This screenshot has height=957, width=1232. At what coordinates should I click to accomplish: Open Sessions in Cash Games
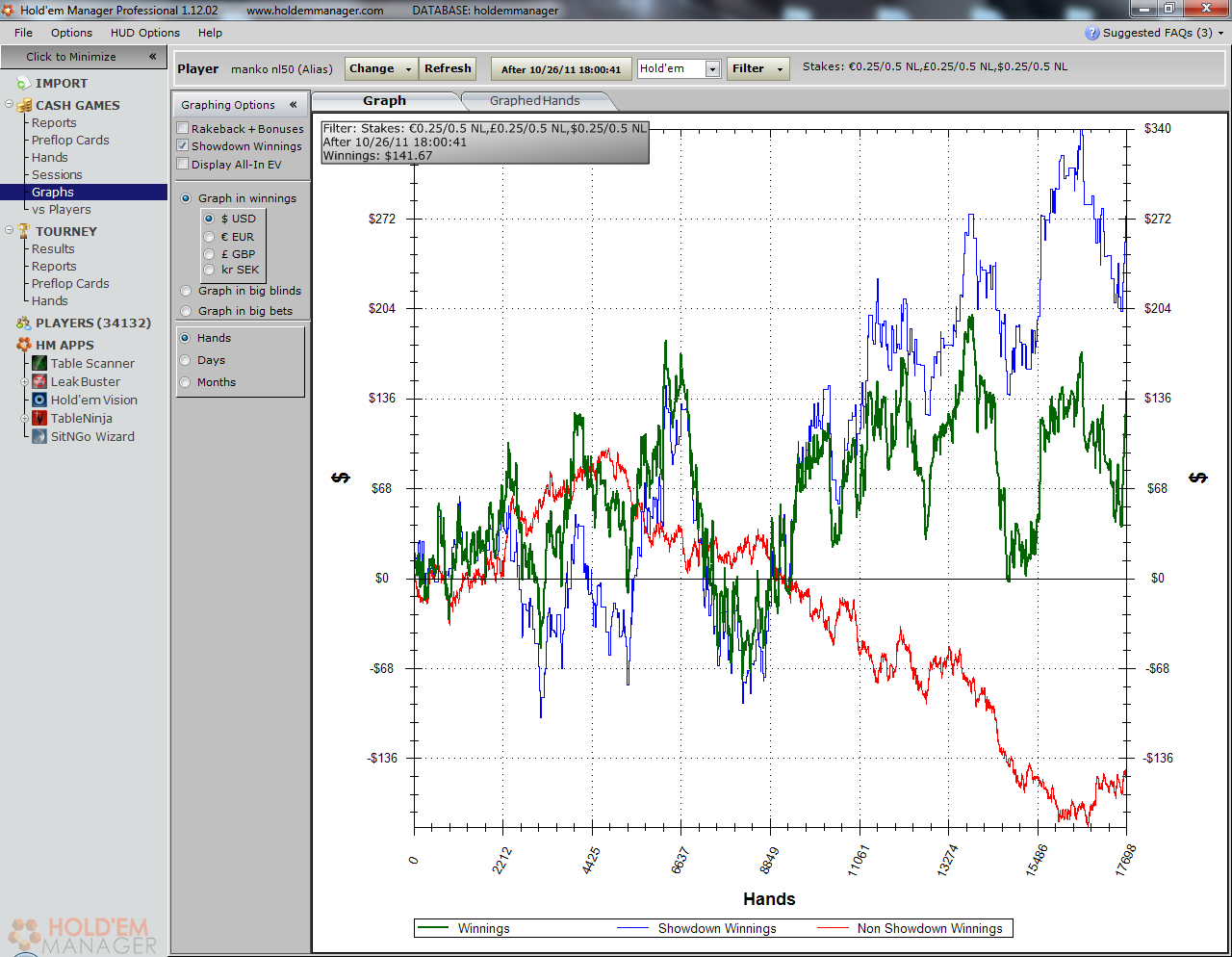(x=57, y=174)
